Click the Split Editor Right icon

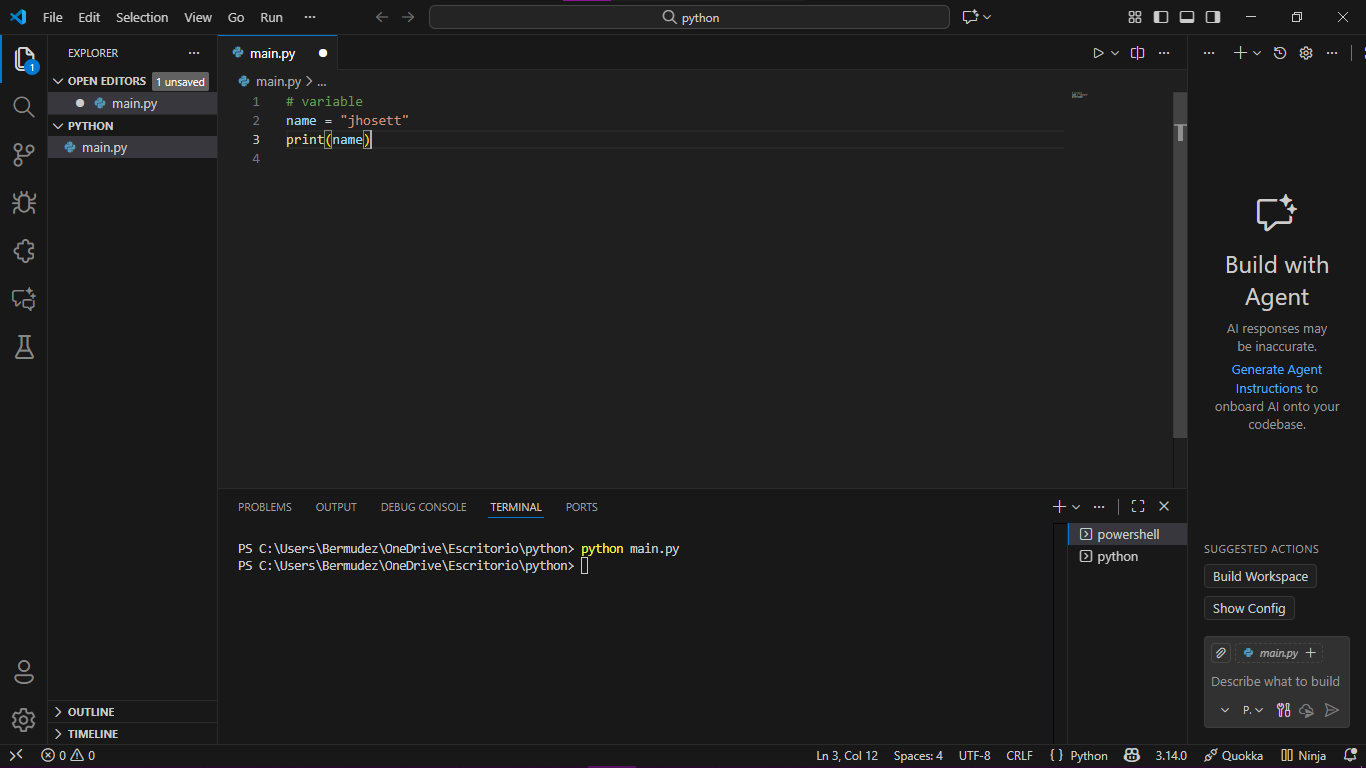point(1137,53)
